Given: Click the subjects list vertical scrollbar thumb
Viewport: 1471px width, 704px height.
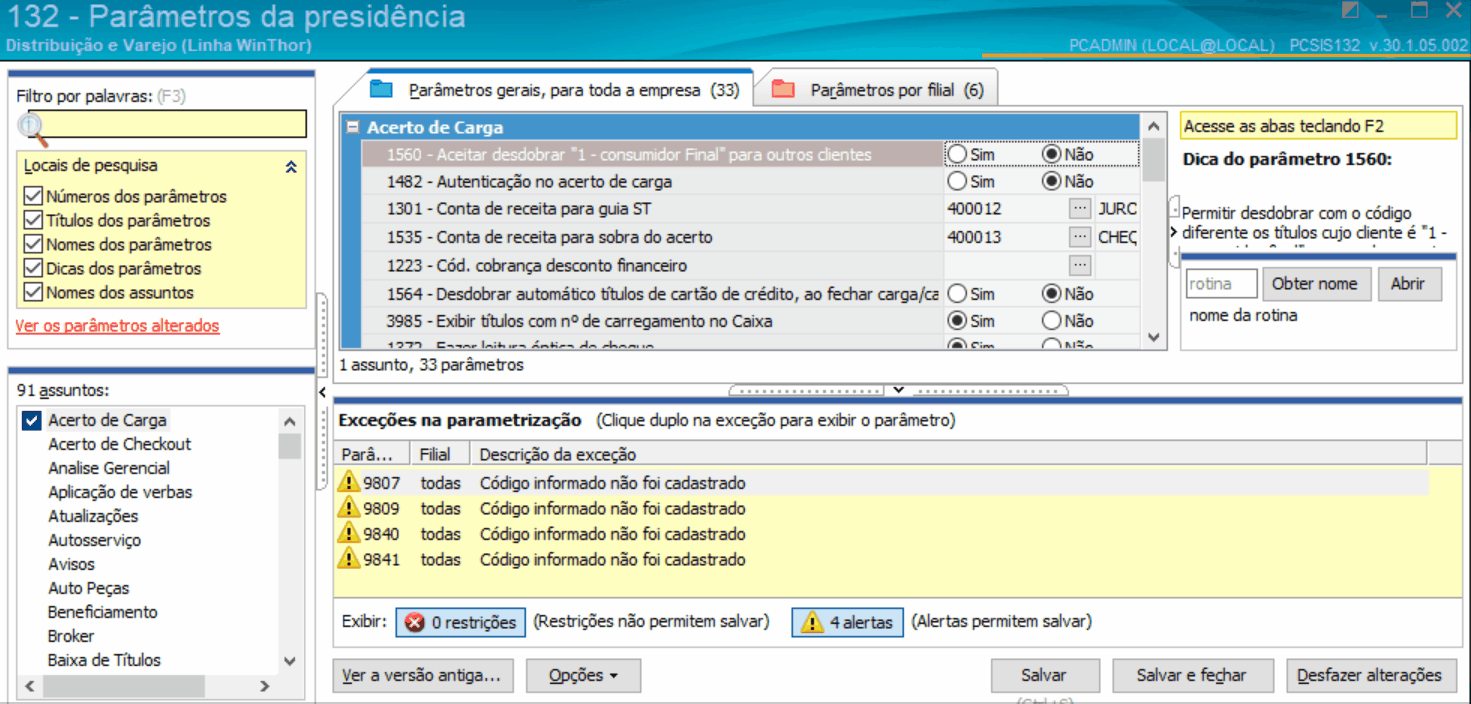Looking at the screenshot, I should 290,445.
